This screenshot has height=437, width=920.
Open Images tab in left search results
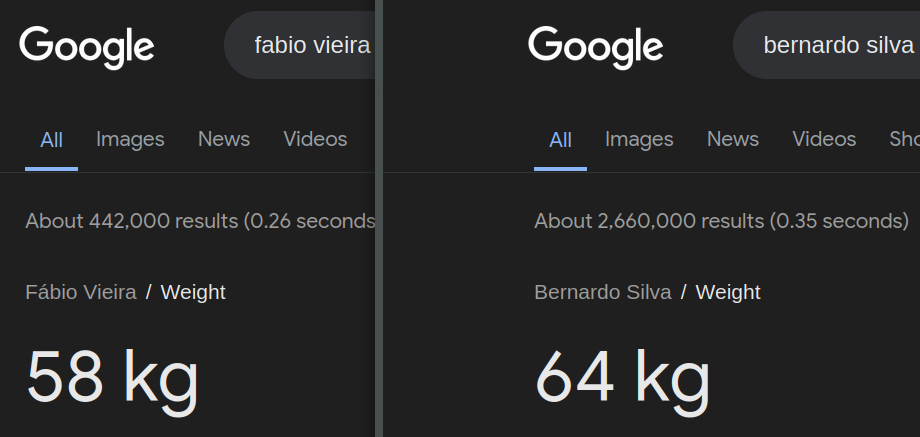pyautogui.click(x=130, y=140)
